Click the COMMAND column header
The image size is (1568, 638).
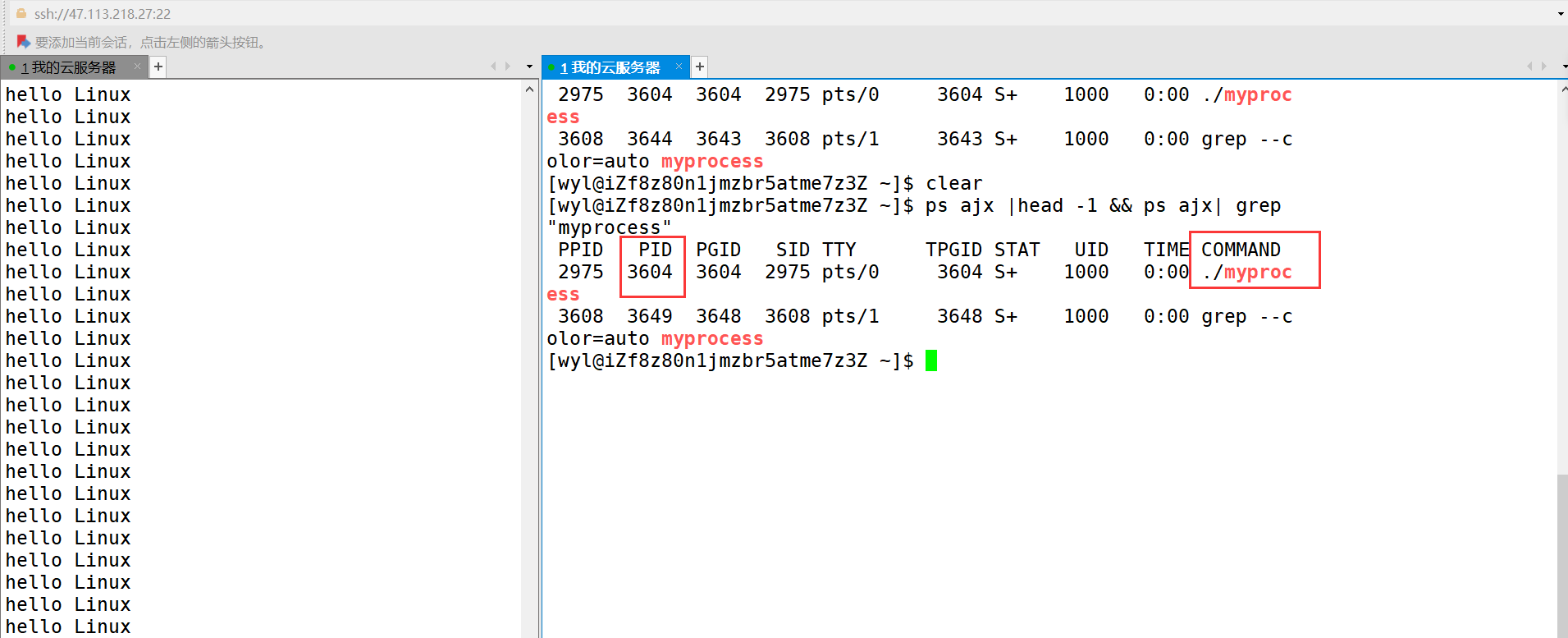pyautogui.click(x=1241, y=250)
